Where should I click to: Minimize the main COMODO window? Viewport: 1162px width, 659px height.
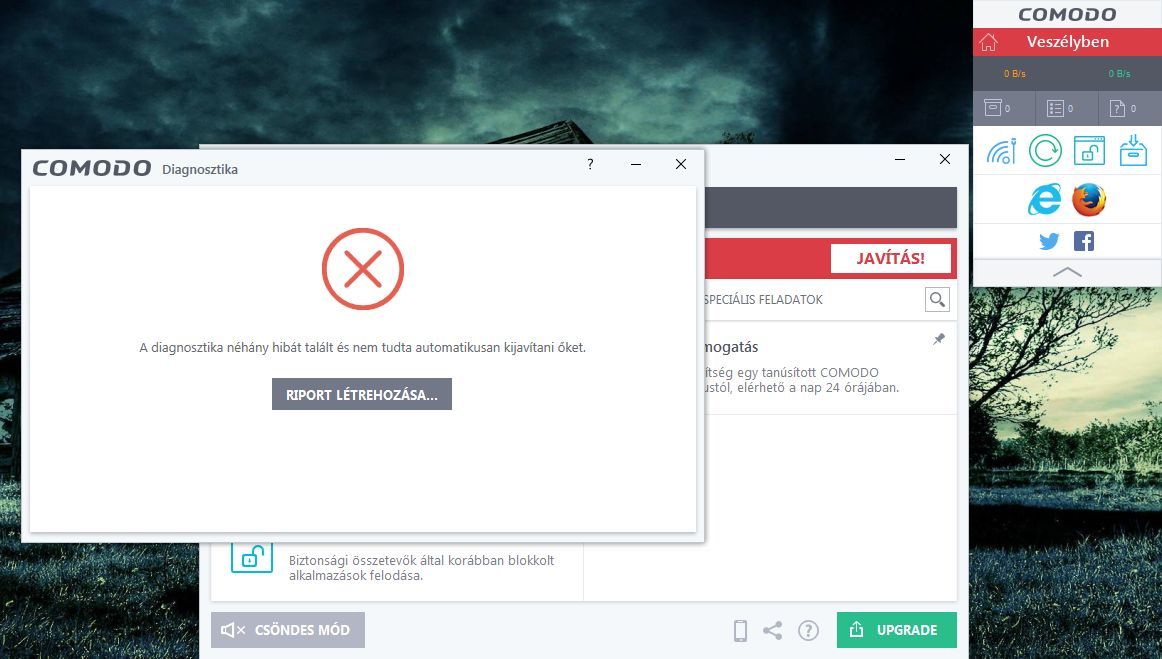pos(900,159)
